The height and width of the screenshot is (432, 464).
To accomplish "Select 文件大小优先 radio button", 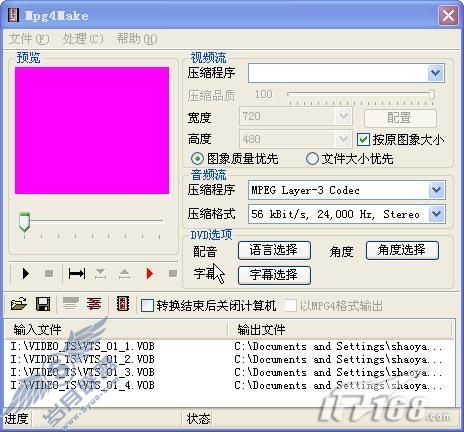I will tap(312, 159).
